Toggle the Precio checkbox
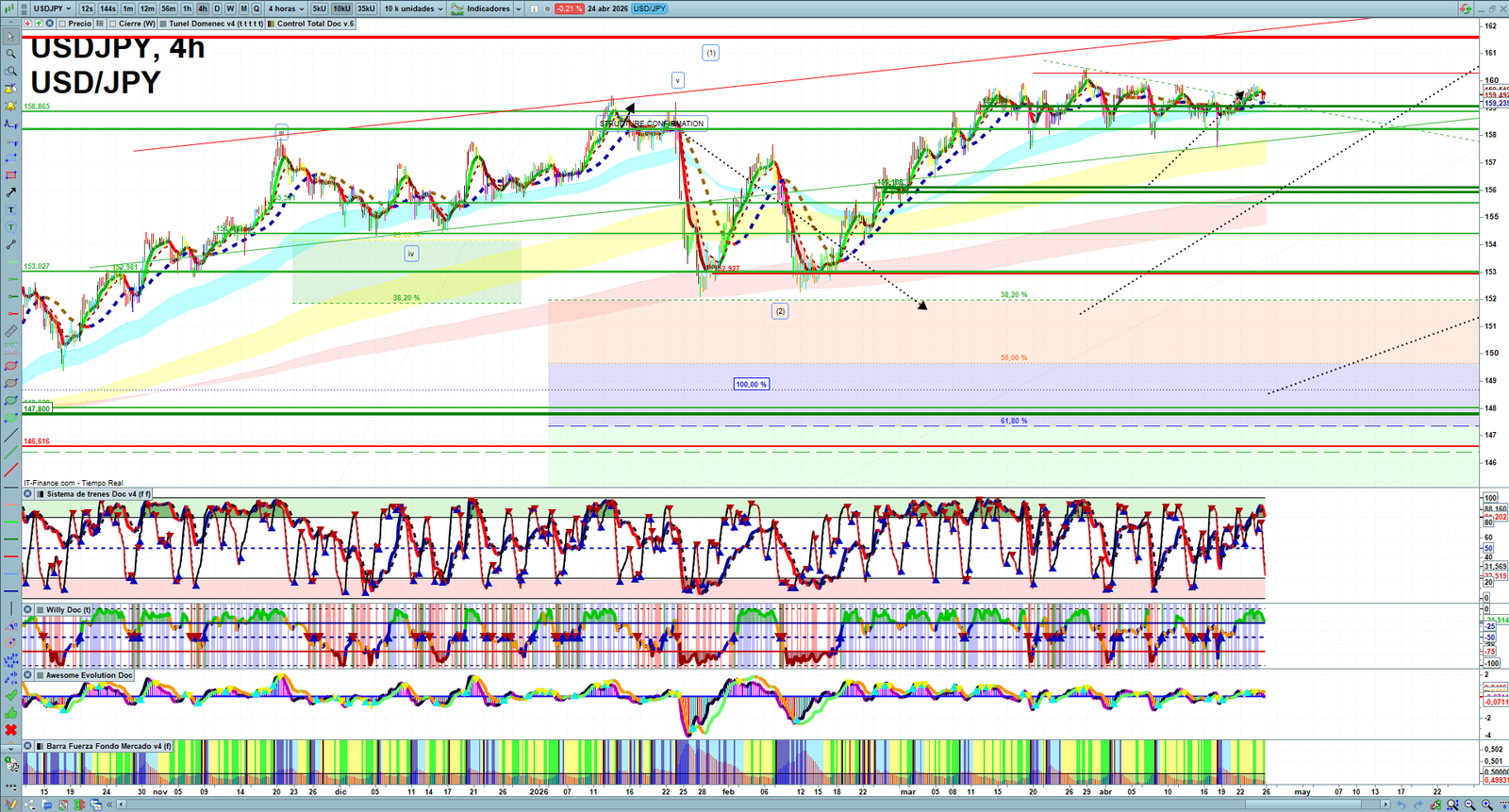1509x812 pixels. point(62,24)
